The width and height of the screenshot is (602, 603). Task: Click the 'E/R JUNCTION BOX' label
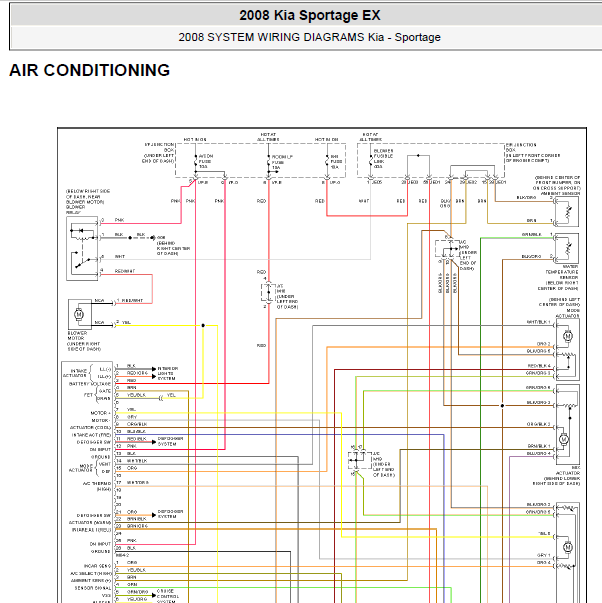[x=521, y=147]
